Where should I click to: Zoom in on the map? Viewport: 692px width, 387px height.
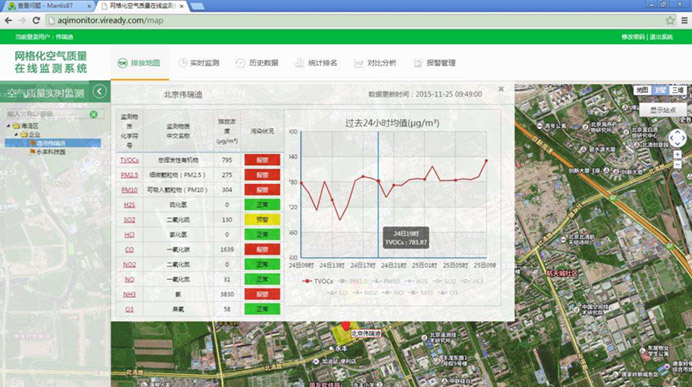coord(677,154)
